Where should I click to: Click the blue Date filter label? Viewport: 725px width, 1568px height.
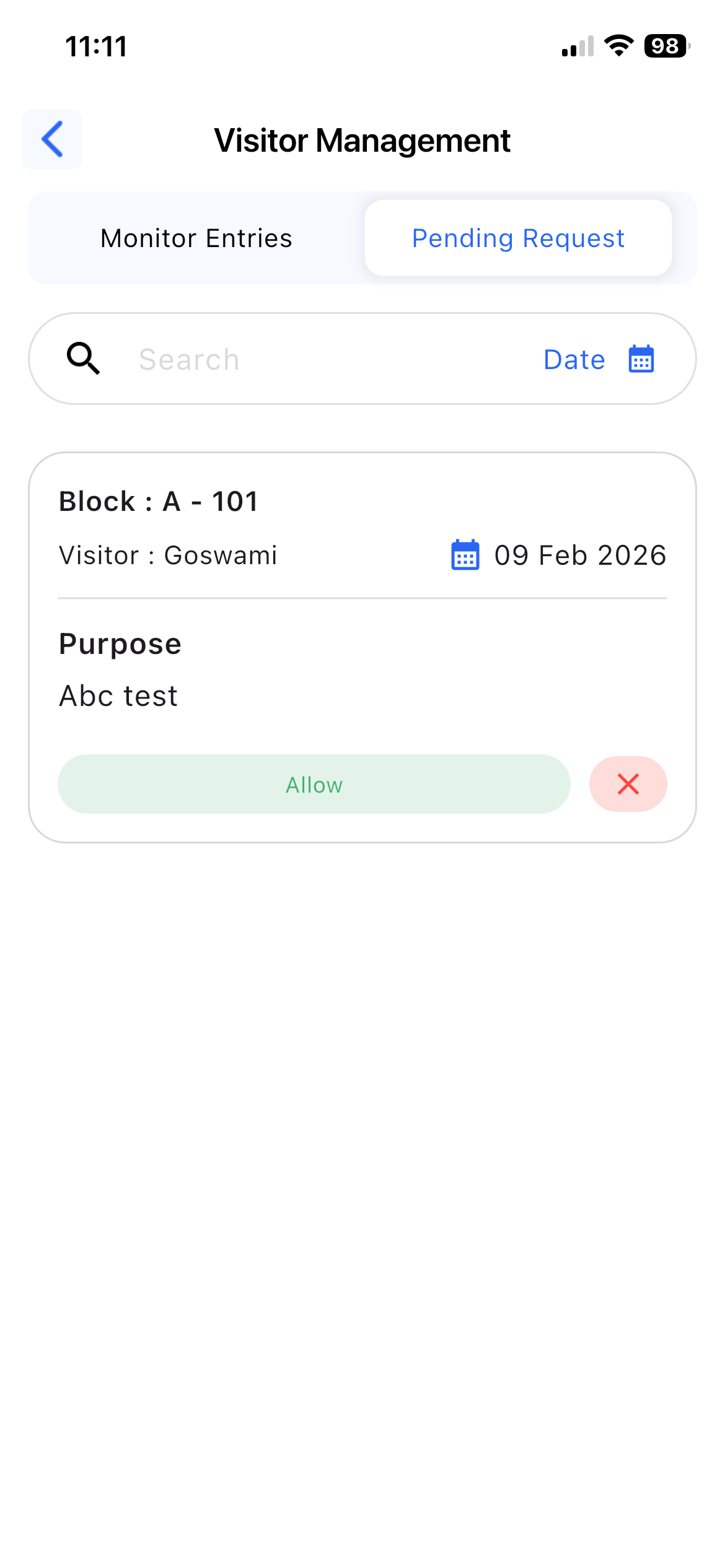pyautogui.click(x=574, y=359)
